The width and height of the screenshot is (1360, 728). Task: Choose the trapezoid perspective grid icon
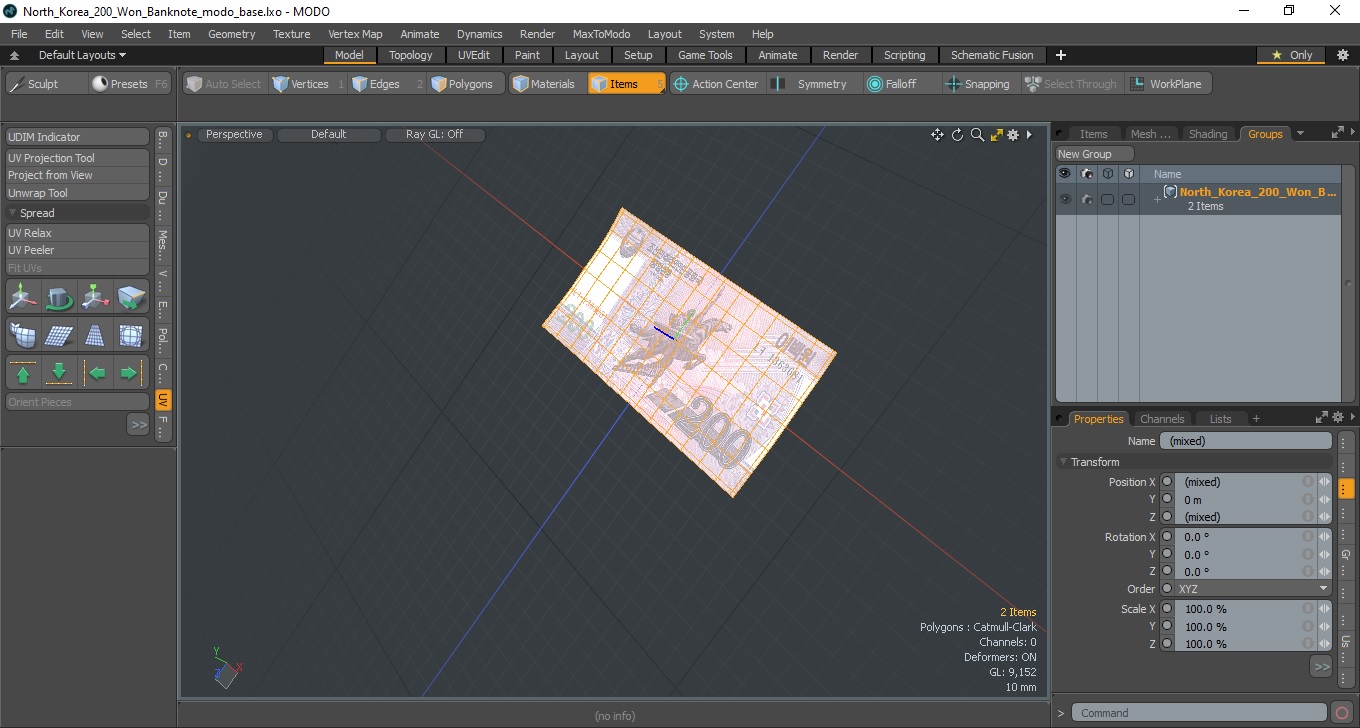[x=95, y=335]
